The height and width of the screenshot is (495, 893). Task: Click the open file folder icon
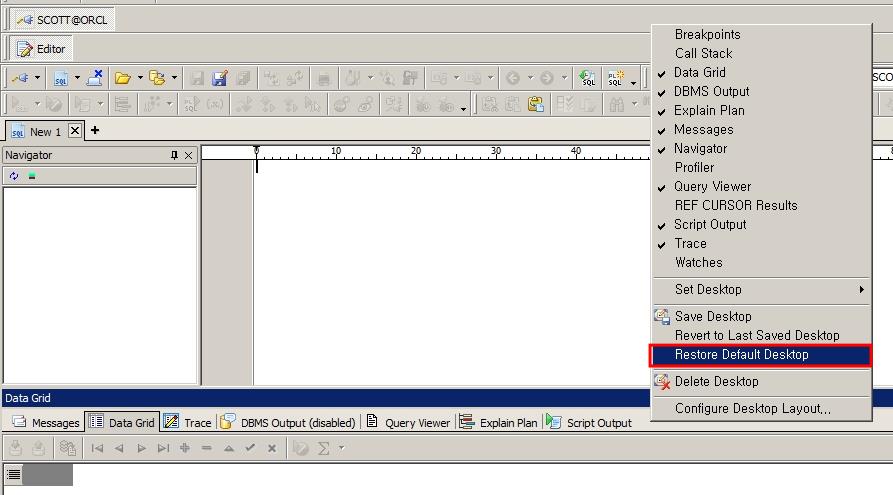pyautogui.click(x=122, y=78)
